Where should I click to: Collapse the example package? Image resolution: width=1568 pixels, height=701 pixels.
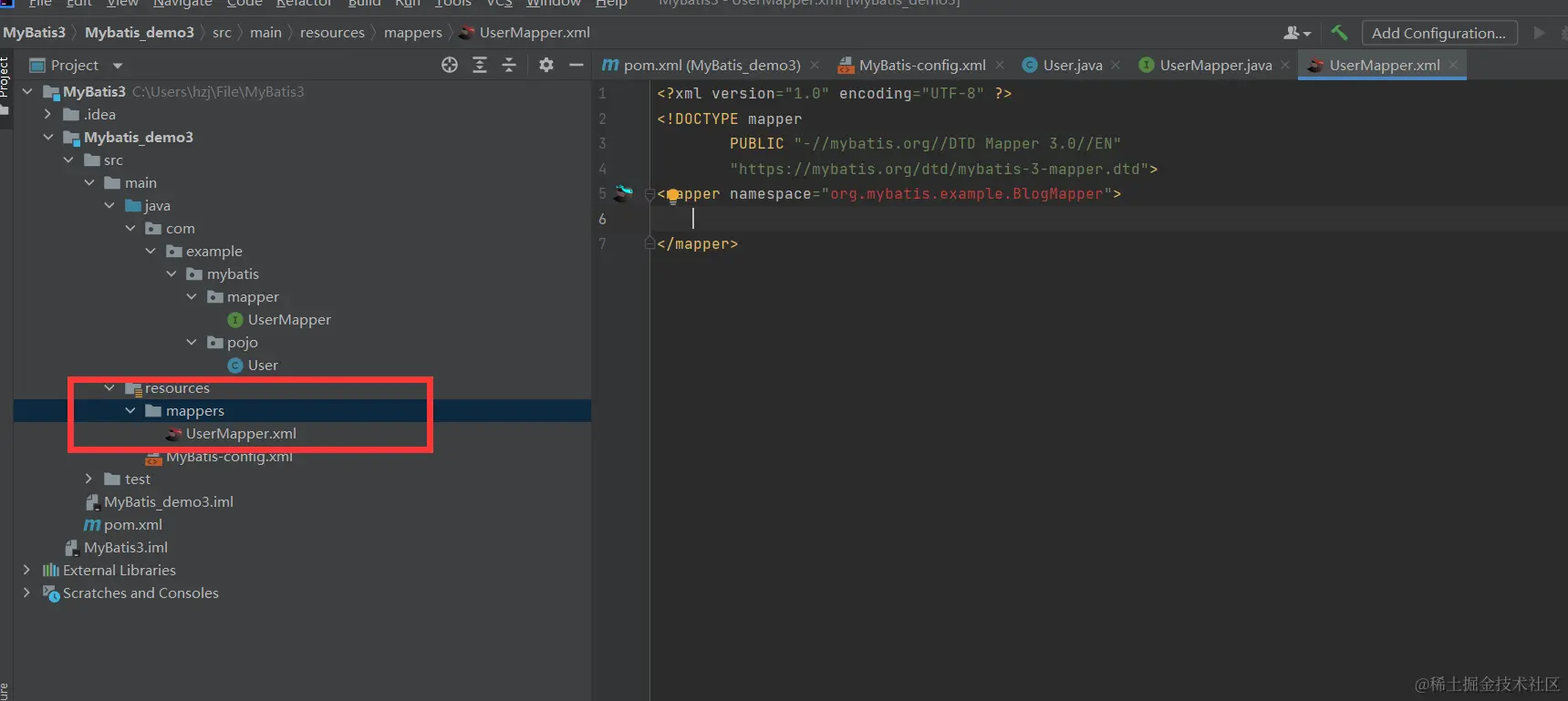(151, 251)
